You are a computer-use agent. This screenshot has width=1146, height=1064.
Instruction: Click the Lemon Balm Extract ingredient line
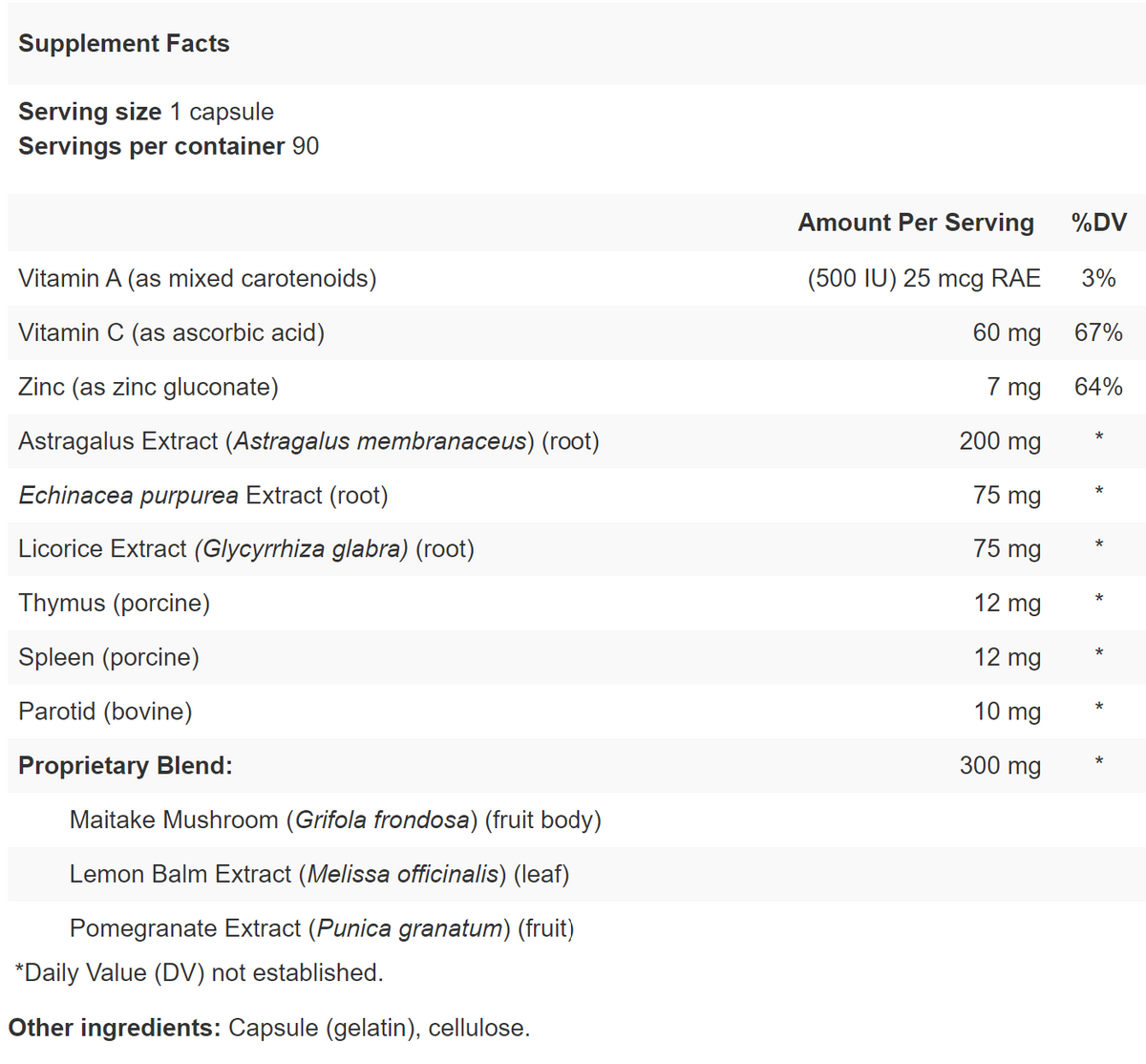pos(319,874)
